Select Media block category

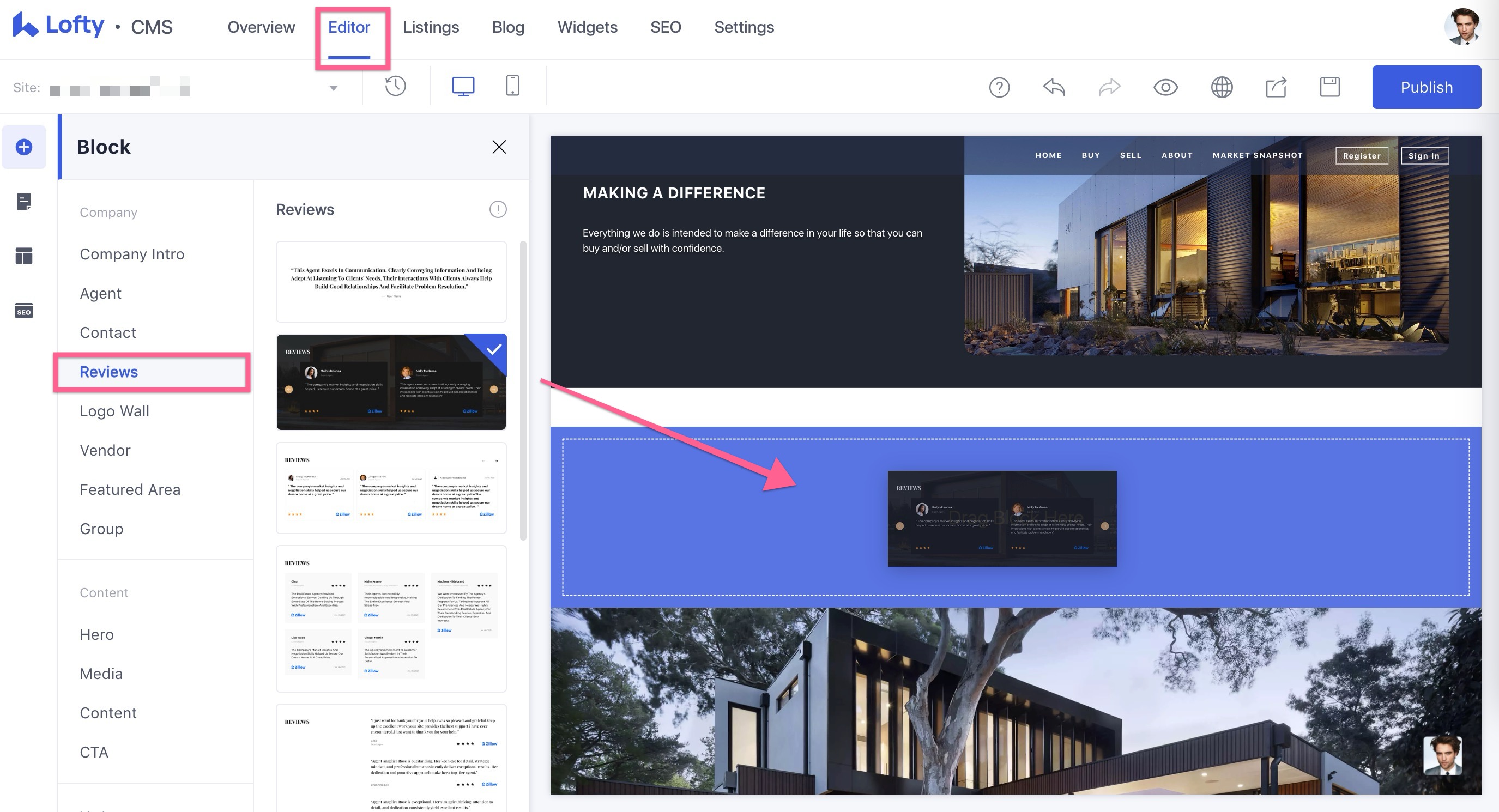click(x=101, y=674)
